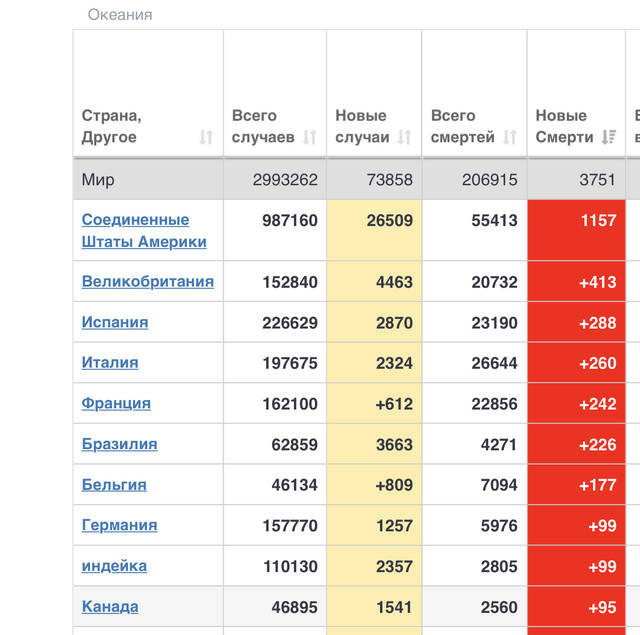Select Italy new cases 2324

[x=394, y=363]
